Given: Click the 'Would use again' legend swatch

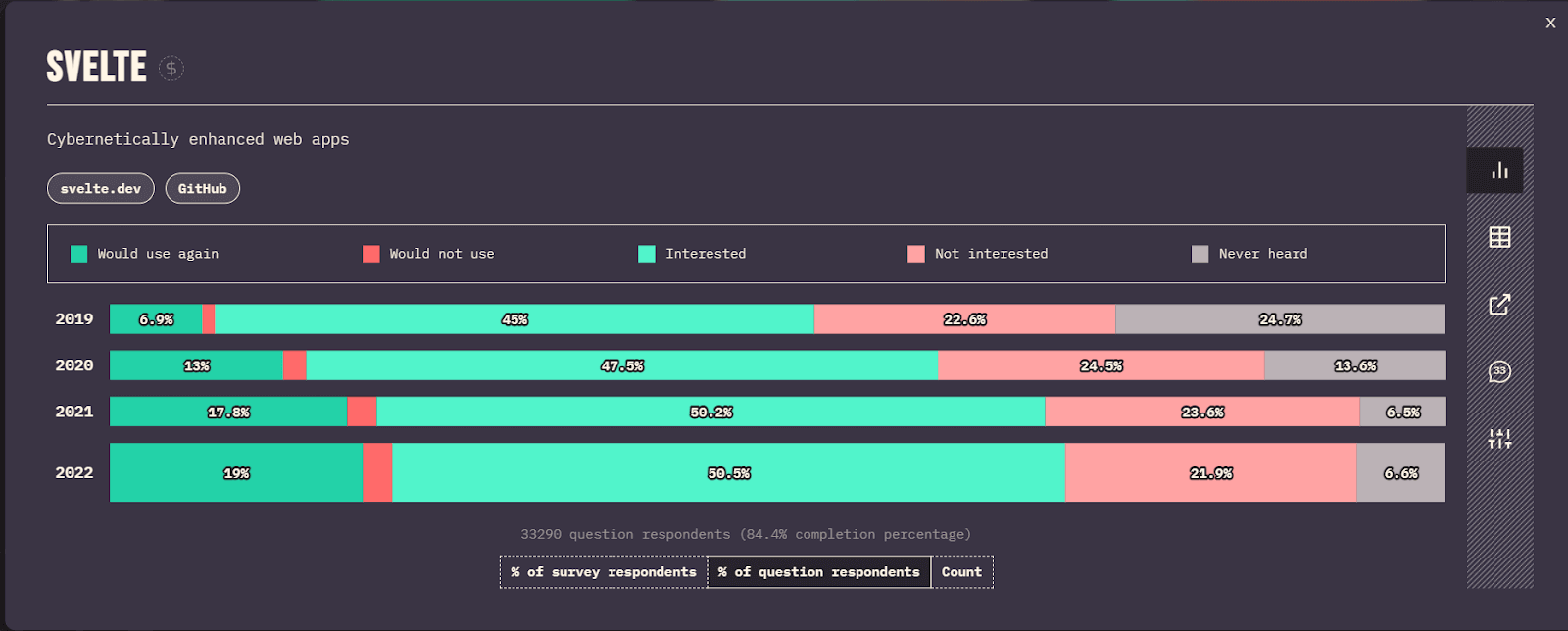Looking at the screenshot, I should [79, 254].
